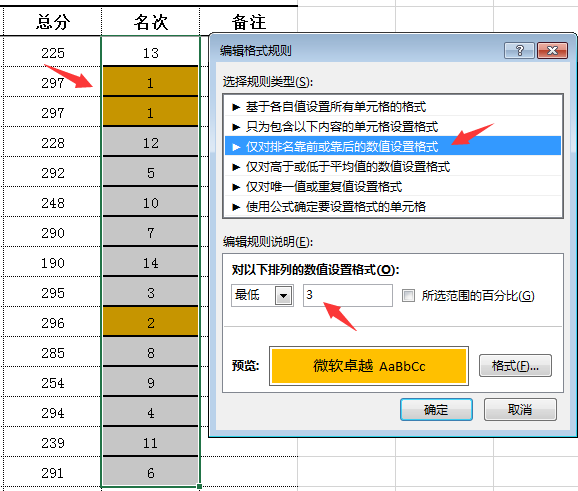Open the 格式(F)... button

pos(515,366)
